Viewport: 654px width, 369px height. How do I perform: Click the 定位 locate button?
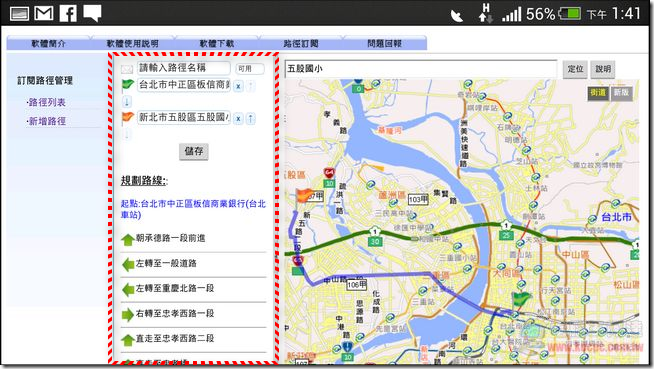pos(575,69)
